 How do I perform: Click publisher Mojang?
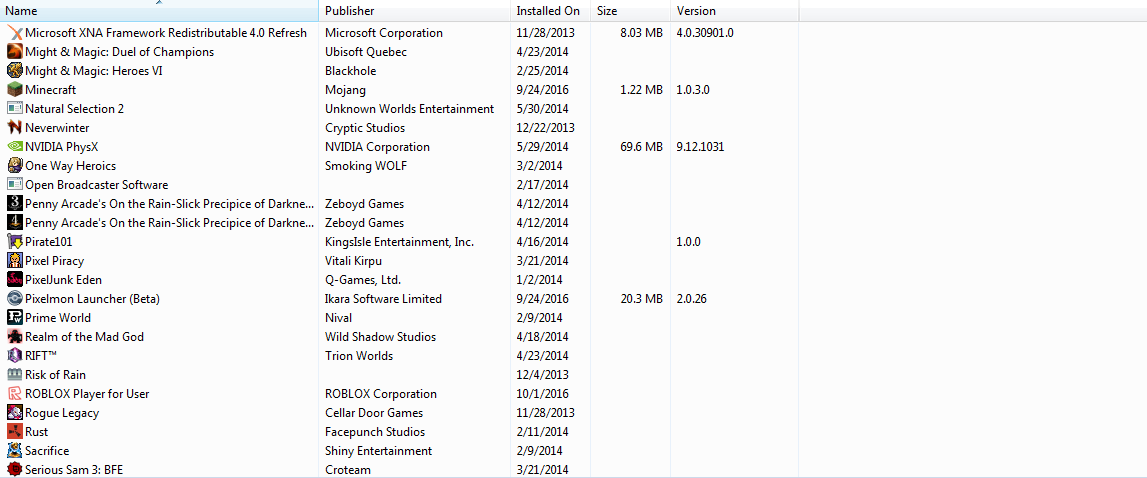(345, 90)
